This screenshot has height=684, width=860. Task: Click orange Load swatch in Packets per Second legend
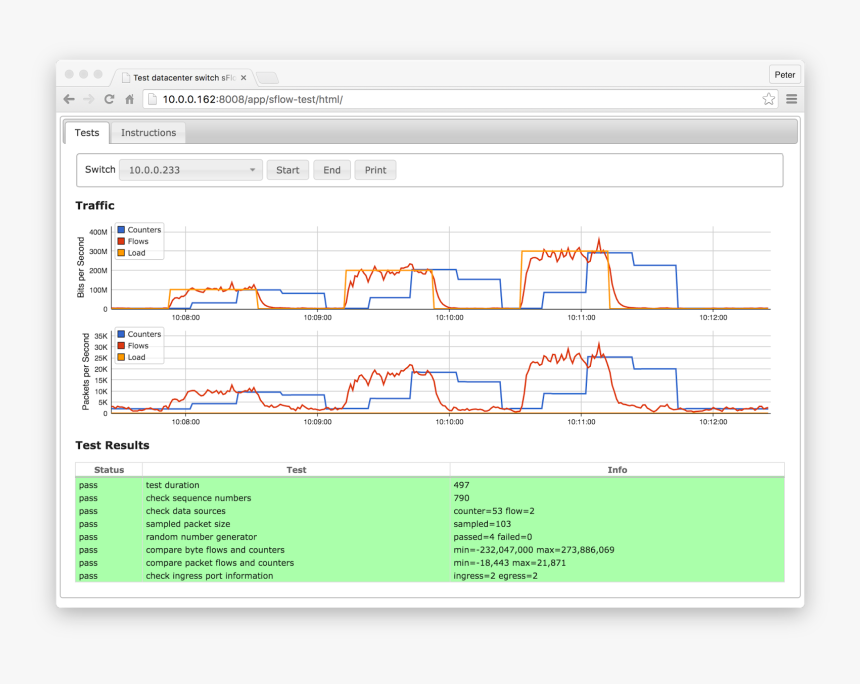(x=121, y=357)
